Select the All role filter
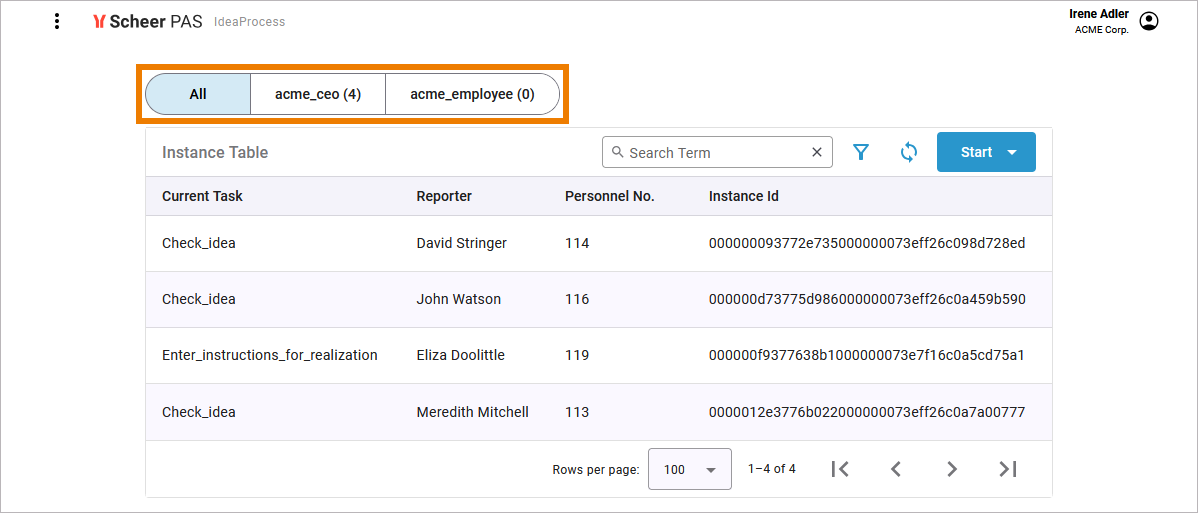The width and height of the screenshot is (1198, 513). [x=198, y=94]
